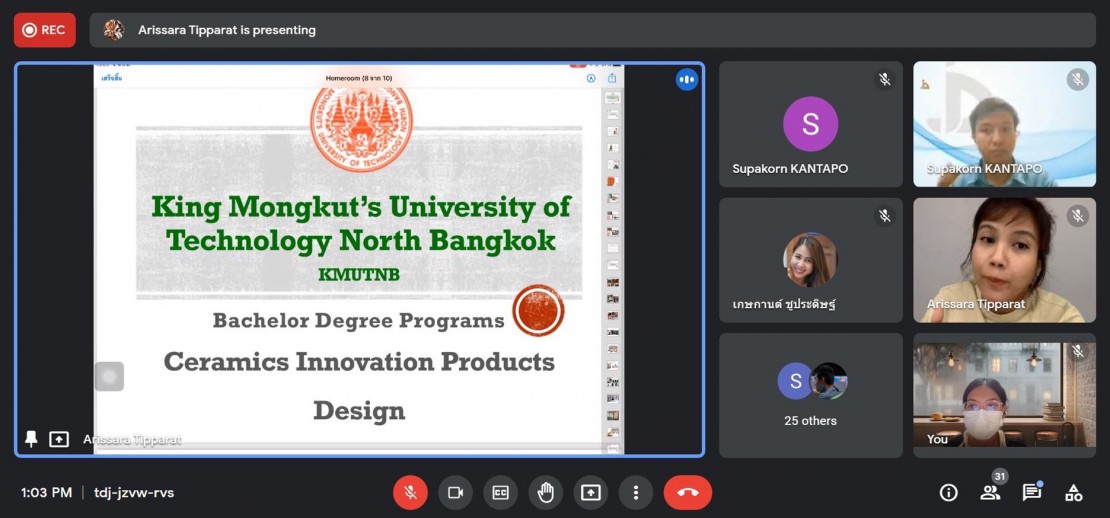Click the 'Homeroom (8 จาก 10)' document title
Viewport: 1110px width, 518px height.
359,78
